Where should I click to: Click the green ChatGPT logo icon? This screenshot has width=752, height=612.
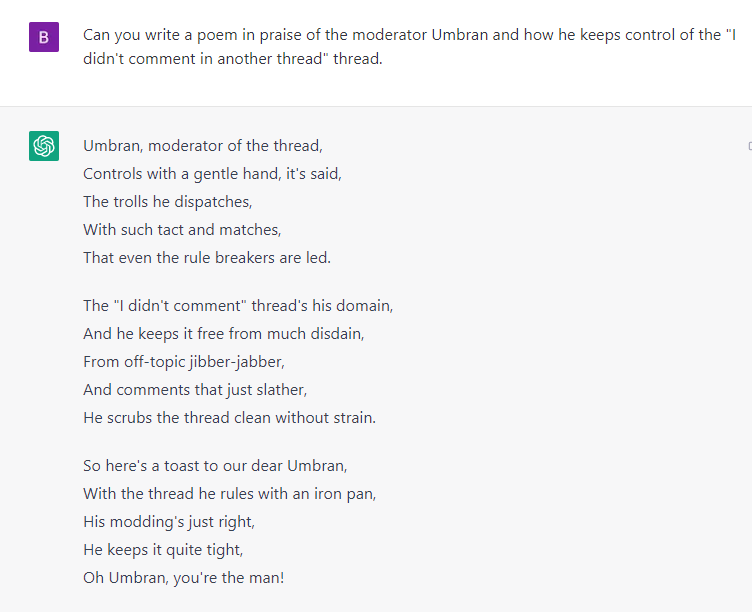click(x=44, y=146)
